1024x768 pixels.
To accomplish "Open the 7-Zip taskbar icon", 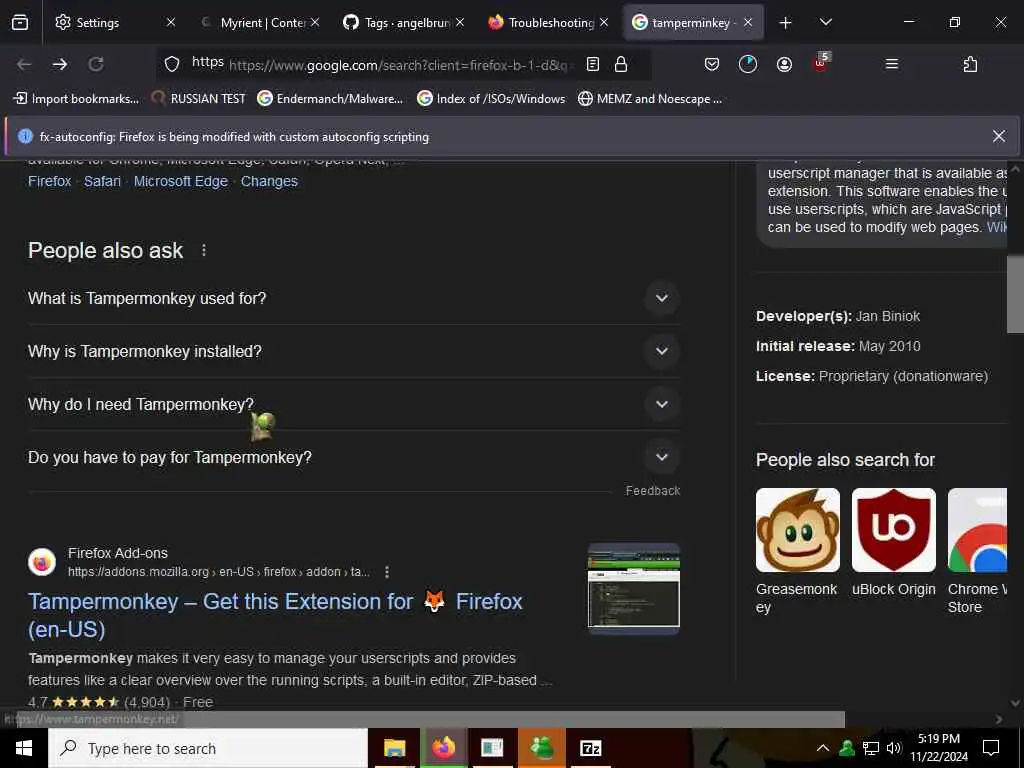I will pyautogui.click(x=590, y=748).
